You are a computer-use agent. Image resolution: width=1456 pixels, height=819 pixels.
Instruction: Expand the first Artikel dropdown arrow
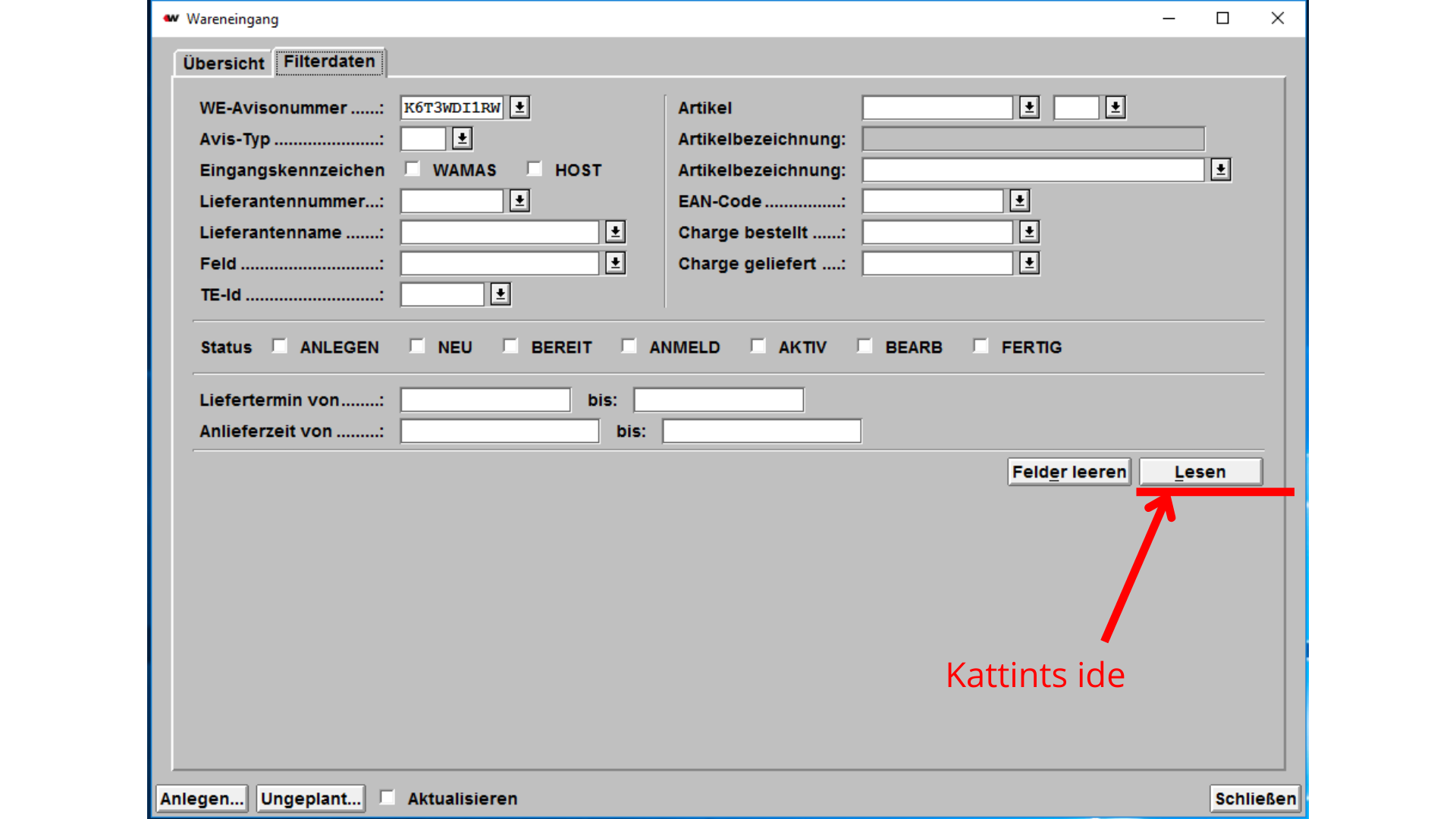1029,108
